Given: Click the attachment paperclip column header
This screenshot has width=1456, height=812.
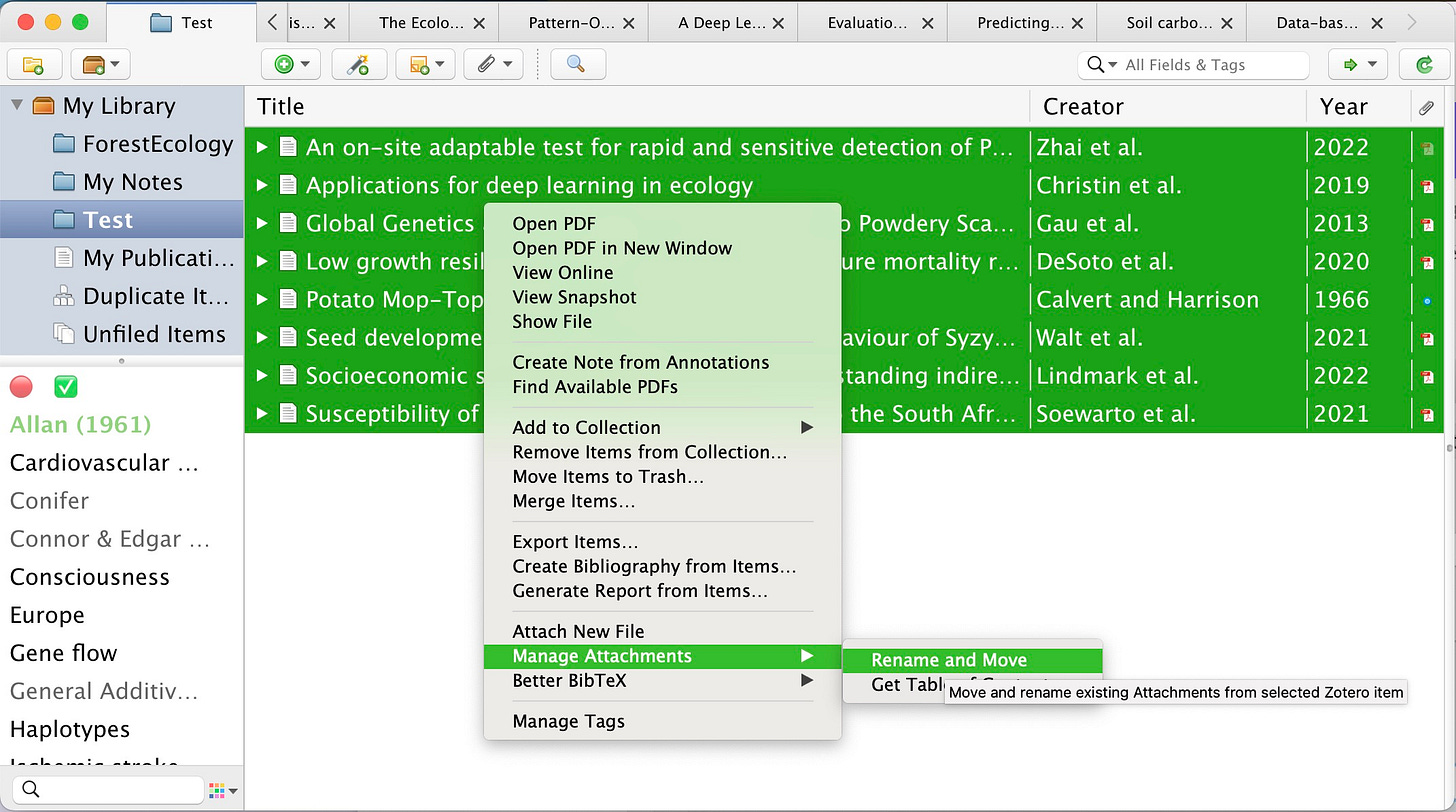Looking at the screenshot, I should [1427, 106].
